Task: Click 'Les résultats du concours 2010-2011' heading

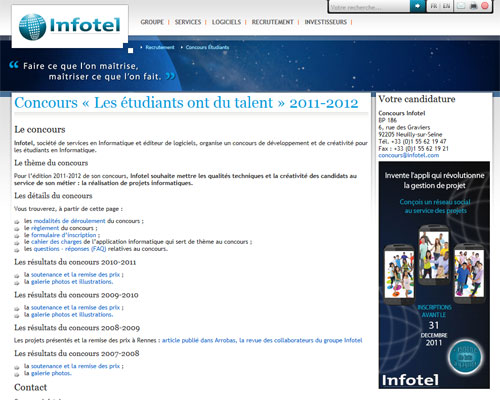Action: [x=75, y=262]
